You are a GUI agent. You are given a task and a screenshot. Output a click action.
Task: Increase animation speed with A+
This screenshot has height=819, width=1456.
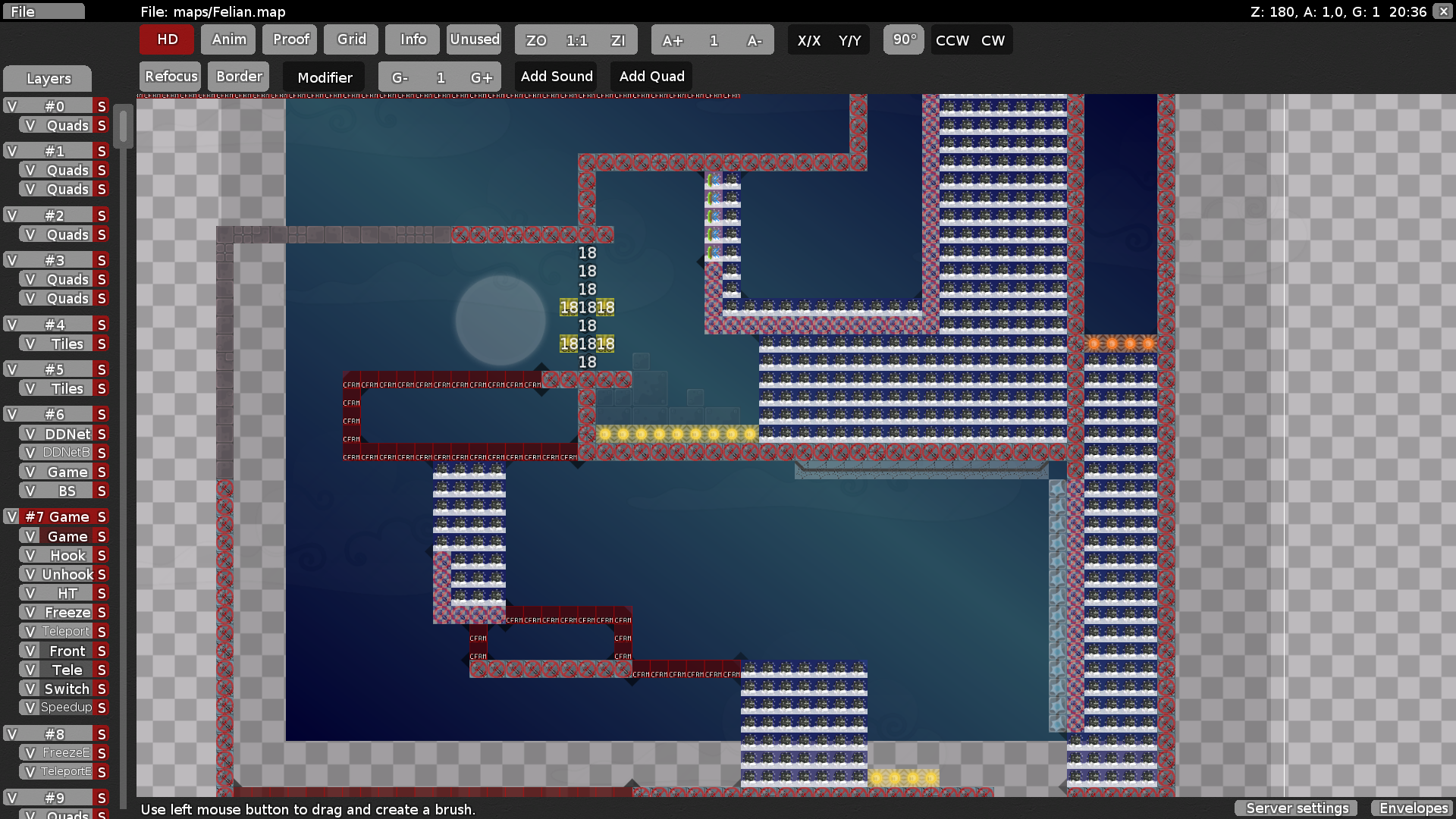(x=672, y=40)
